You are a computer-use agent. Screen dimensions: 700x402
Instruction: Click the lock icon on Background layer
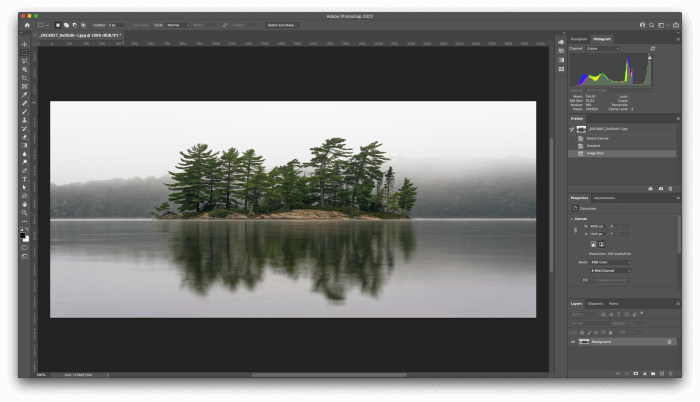click(x=669, y=342)
